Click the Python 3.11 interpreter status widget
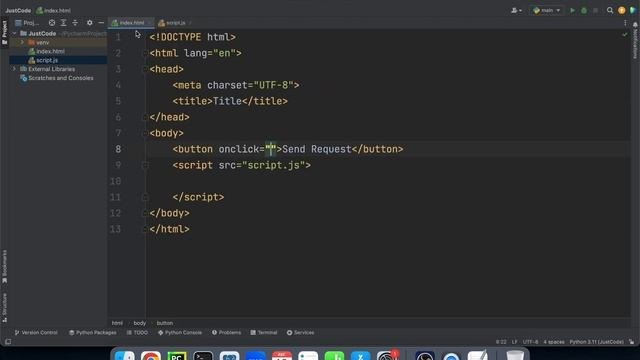 [x=596, y=342]
